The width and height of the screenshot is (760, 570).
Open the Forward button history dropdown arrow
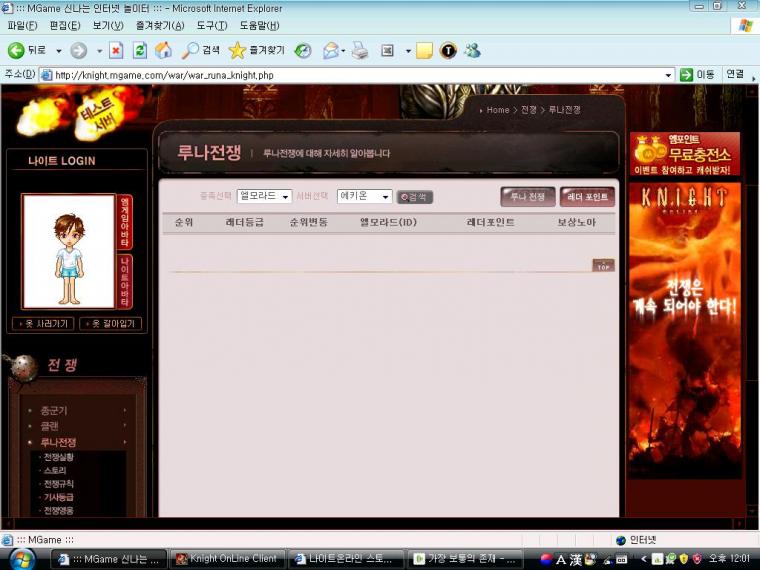99,51
